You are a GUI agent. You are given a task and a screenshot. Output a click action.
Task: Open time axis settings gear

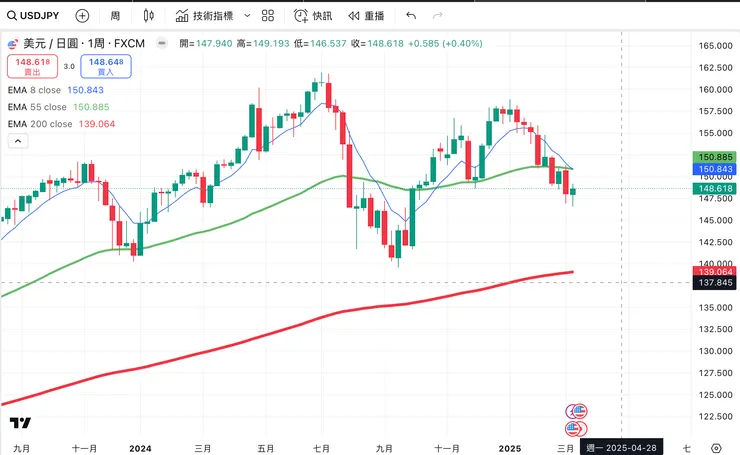tap(716, 448)
